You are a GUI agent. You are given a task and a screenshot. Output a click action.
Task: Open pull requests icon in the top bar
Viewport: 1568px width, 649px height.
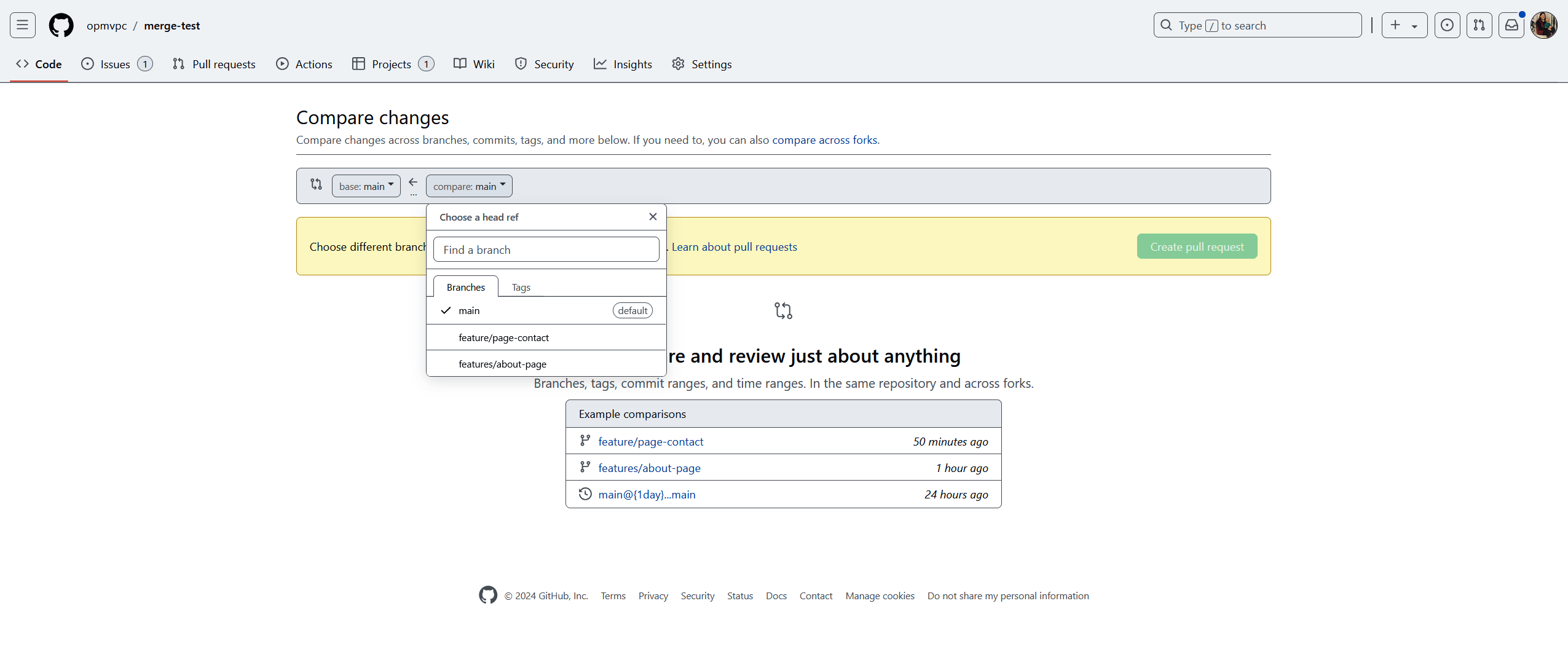1479,25
